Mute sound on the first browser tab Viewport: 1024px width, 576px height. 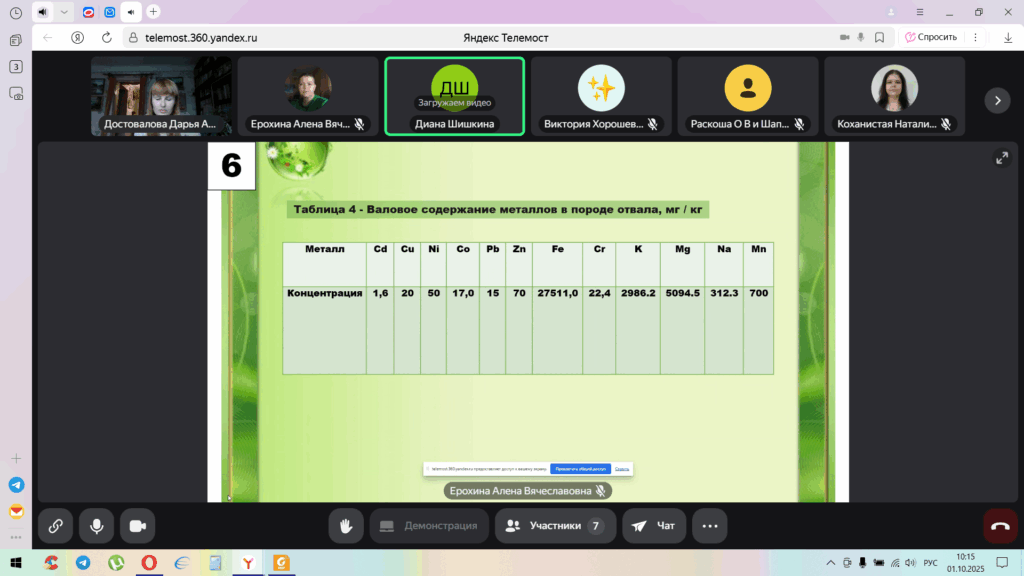[42, 12]
